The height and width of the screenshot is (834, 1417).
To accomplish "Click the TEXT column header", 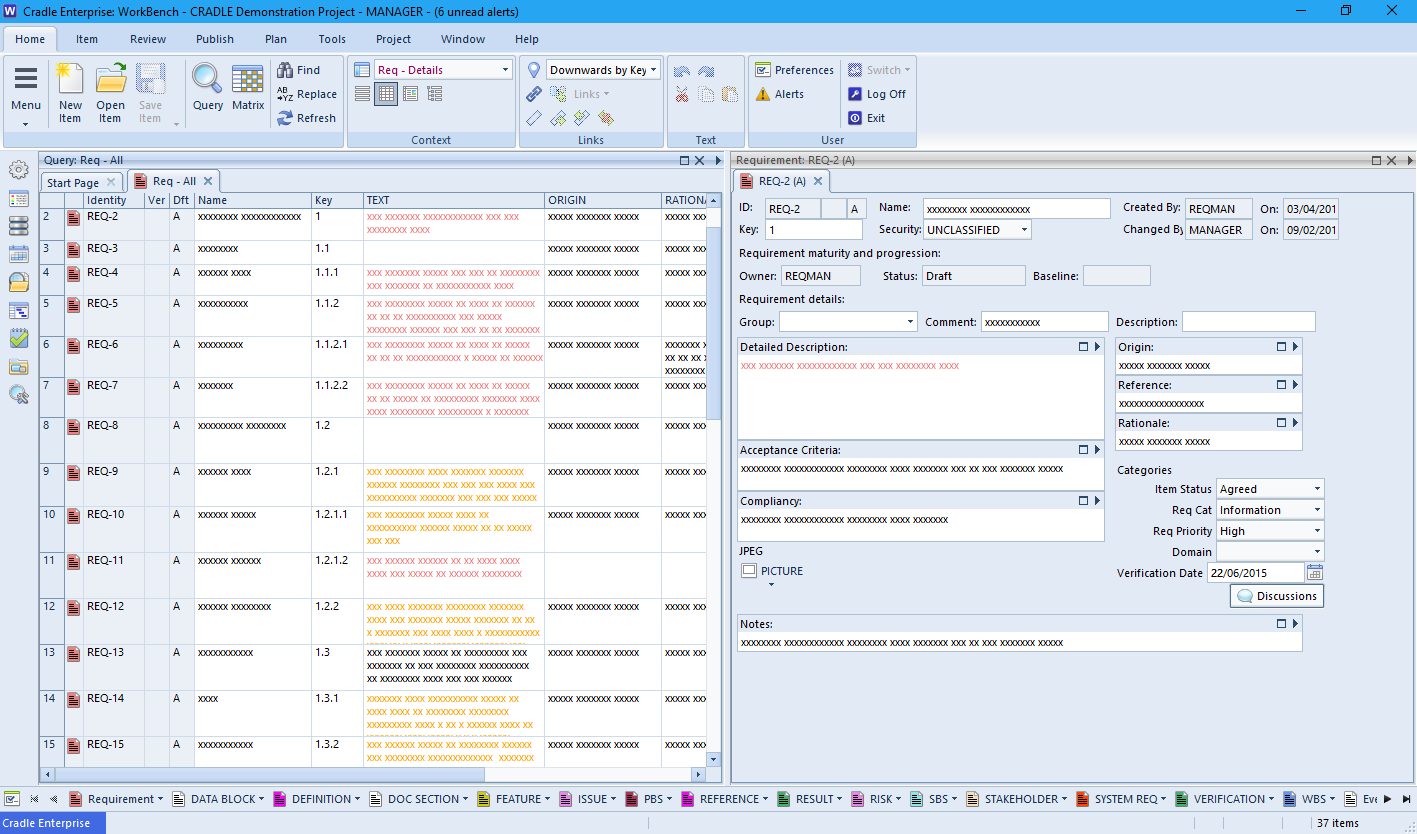I will [454, 200].
